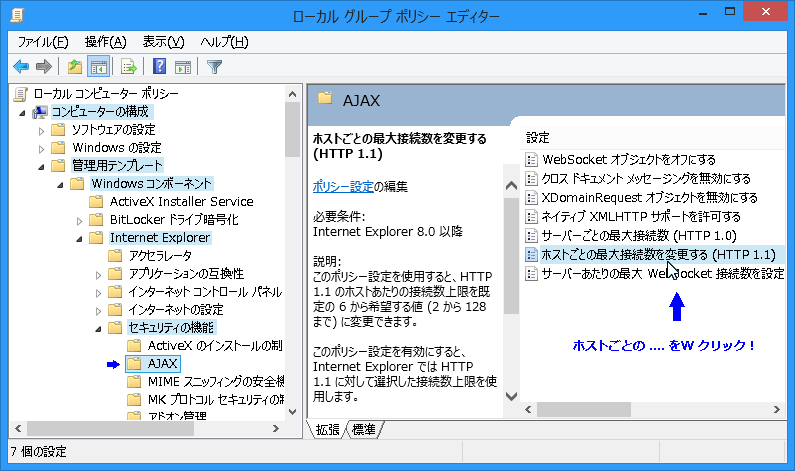Screen dimensions: 795x471
Task: Collapse the セキュリティの機能 node
Action: 98,329
